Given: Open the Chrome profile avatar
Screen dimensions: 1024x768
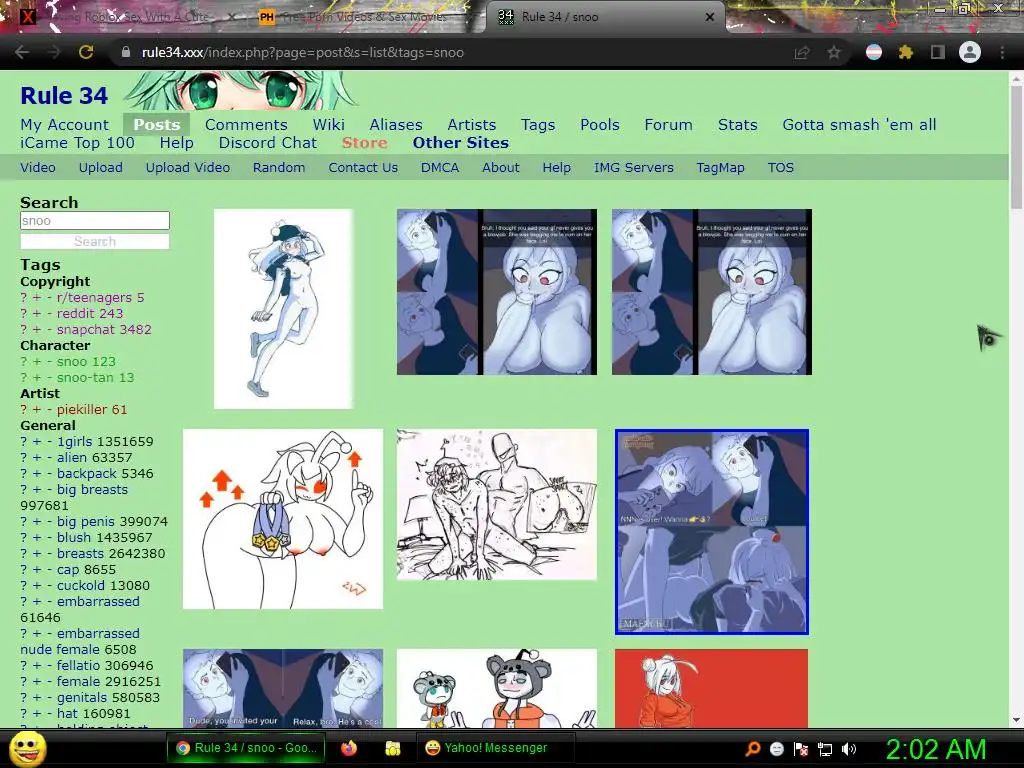Looking at the screenshot, I should tap(970, 52).
